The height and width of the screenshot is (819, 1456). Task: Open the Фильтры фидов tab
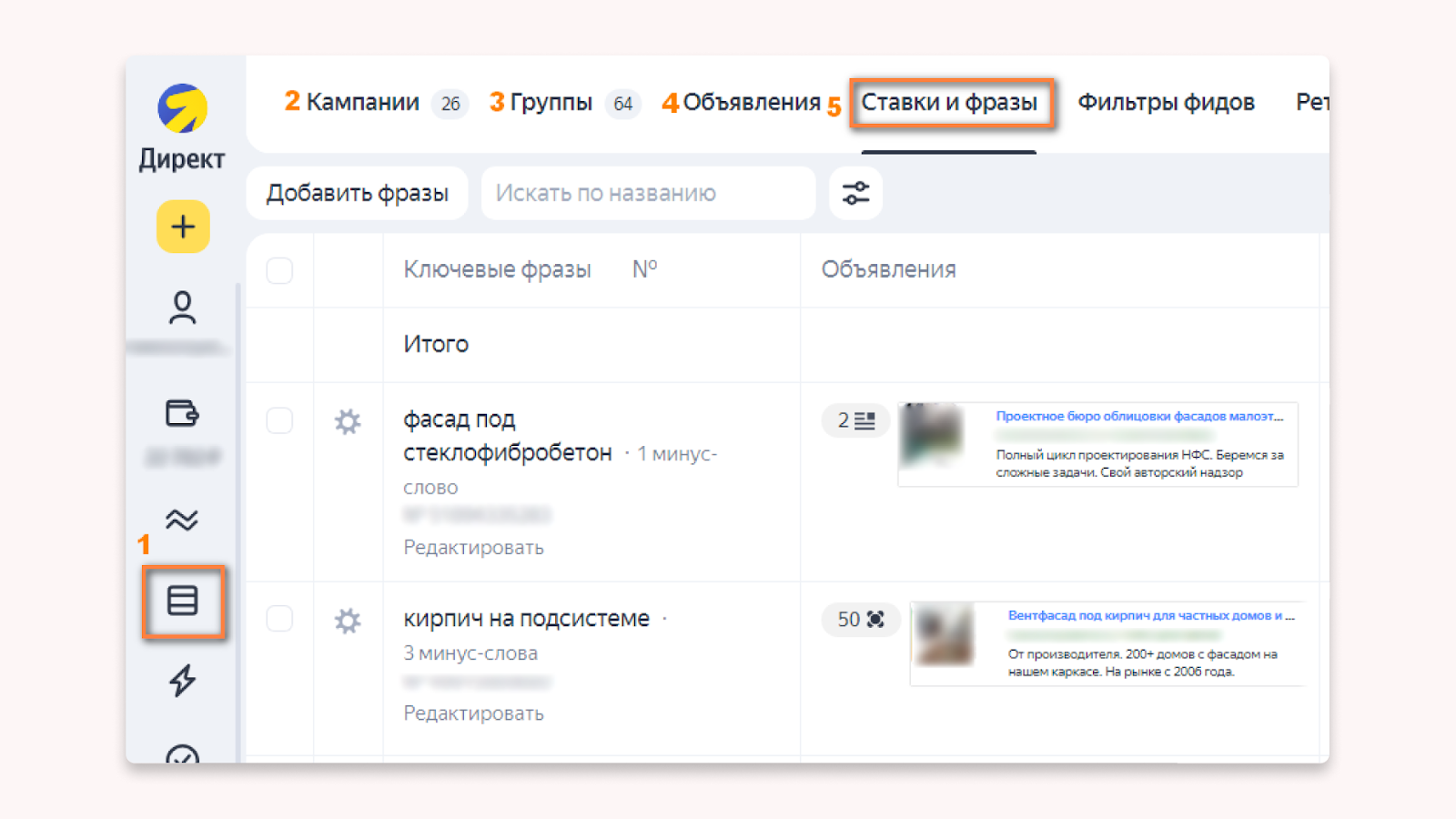coord(1166,102)
